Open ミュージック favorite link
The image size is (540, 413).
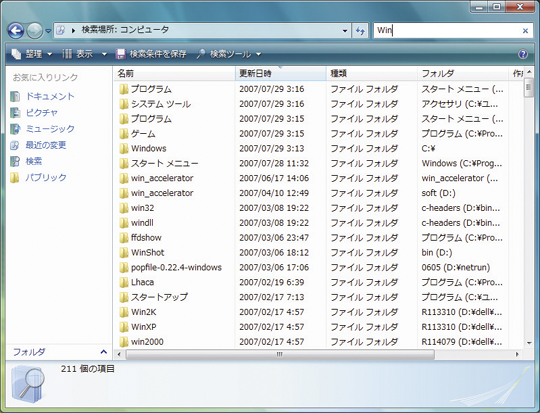[x=50, y=128]
